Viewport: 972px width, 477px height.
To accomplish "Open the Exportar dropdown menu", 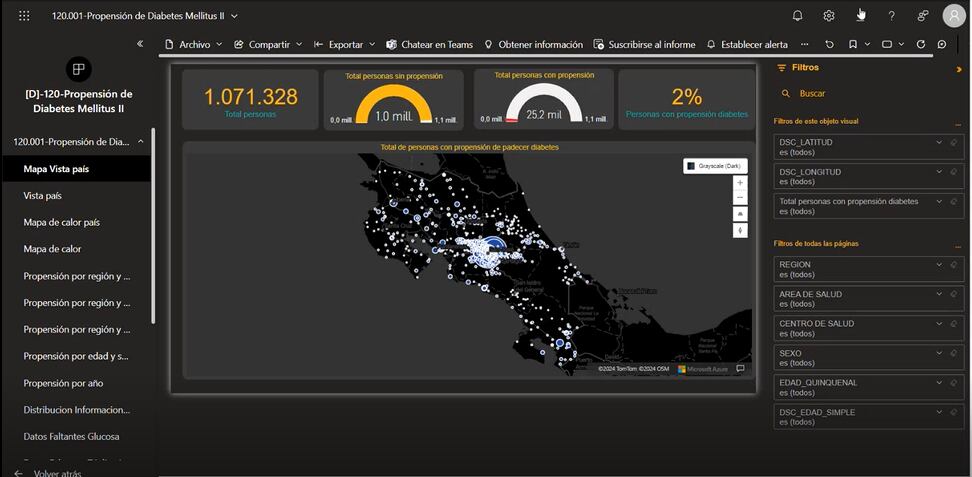I will 345,45.
